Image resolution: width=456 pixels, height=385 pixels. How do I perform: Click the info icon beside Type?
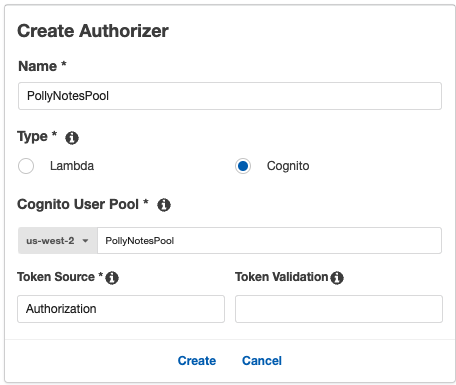tap(72, 138)
